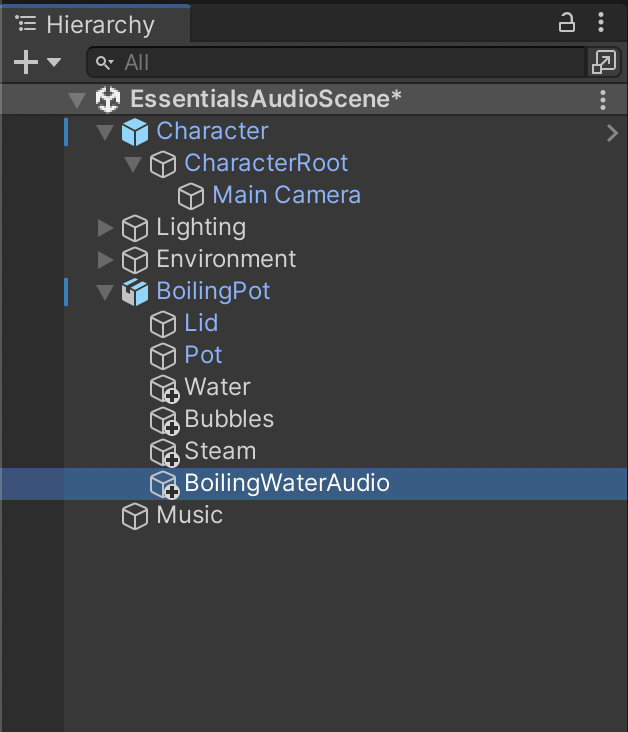Open Character prefab via right chevron
The width and height of the screenshot is (628, 732).
pos(612,132)
